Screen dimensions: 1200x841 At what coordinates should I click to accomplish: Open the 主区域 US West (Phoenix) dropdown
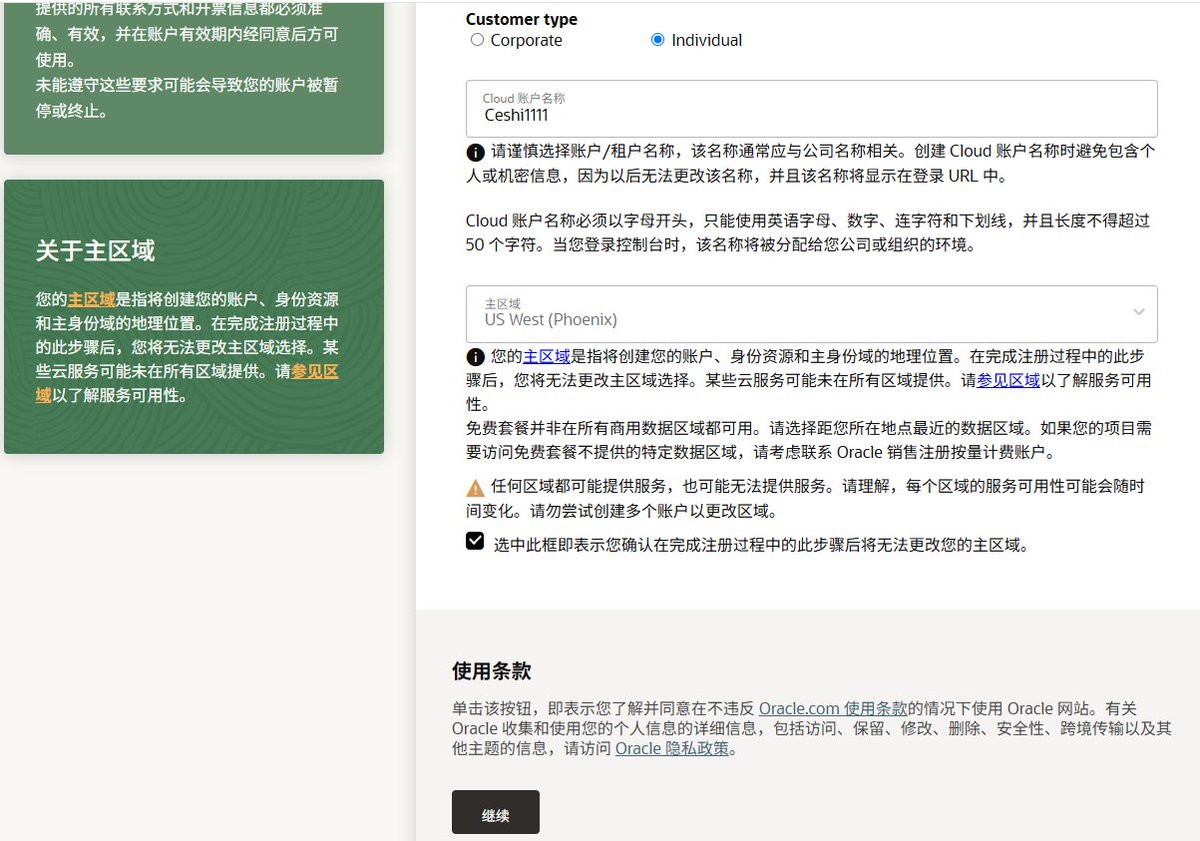click(811, 314)
